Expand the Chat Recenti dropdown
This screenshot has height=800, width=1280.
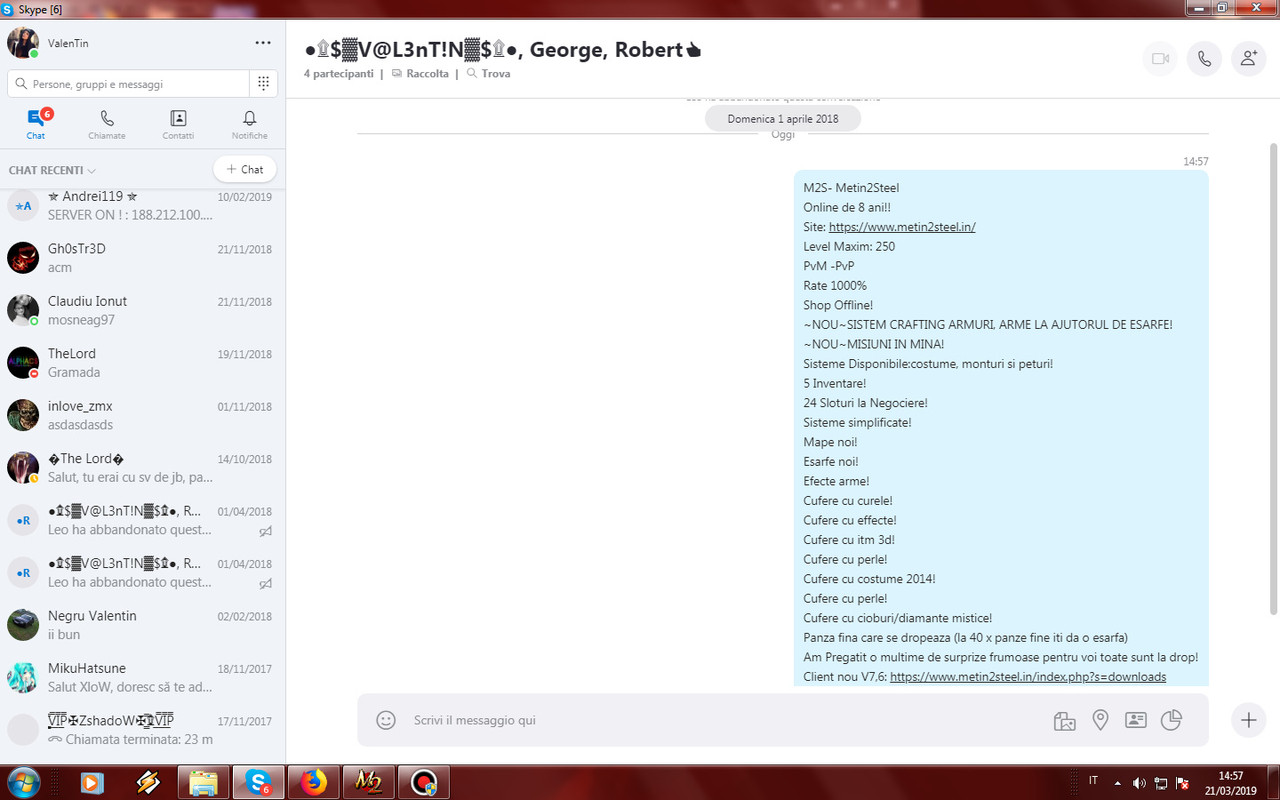click(x=52, y=170)
